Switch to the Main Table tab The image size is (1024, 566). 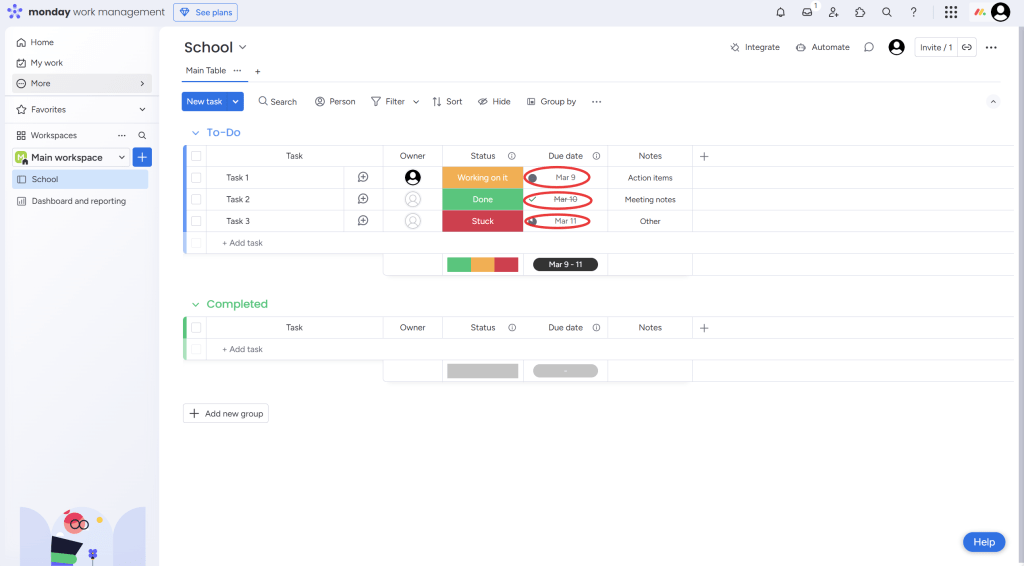pyautogui.click(x=206, y=71)
